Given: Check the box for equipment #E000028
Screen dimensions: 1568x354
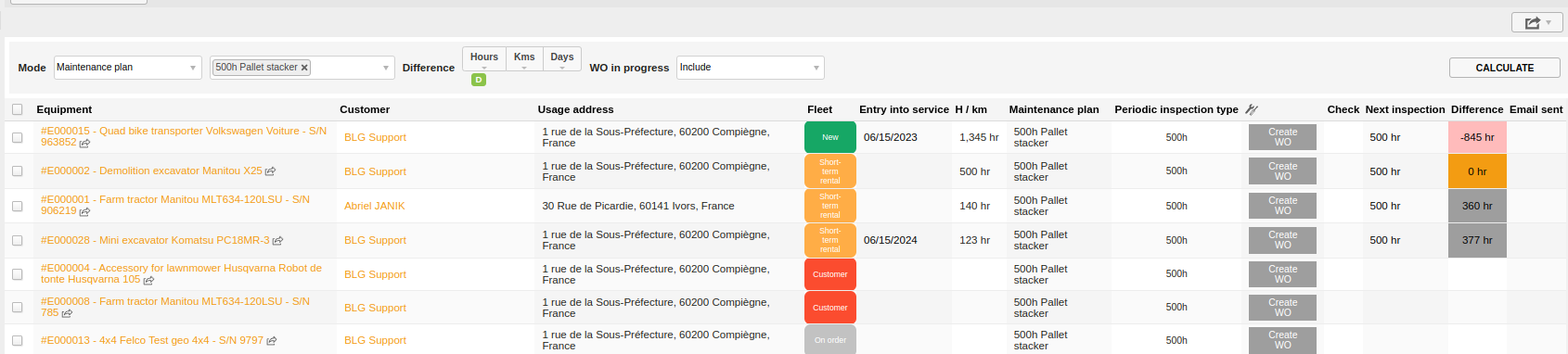Looking at the screenshot, I should [17, 240].
